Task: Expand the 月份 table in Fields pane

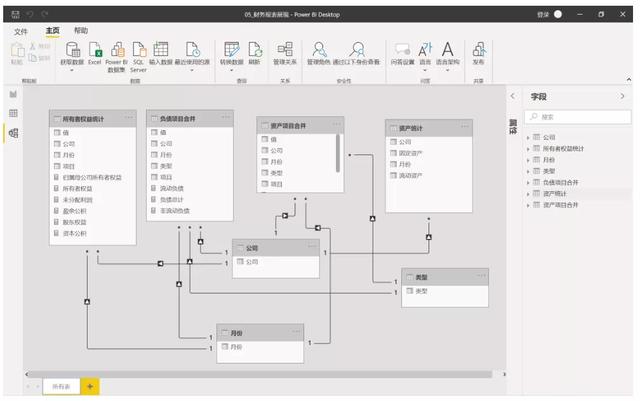Action: [x=528, y=160]
